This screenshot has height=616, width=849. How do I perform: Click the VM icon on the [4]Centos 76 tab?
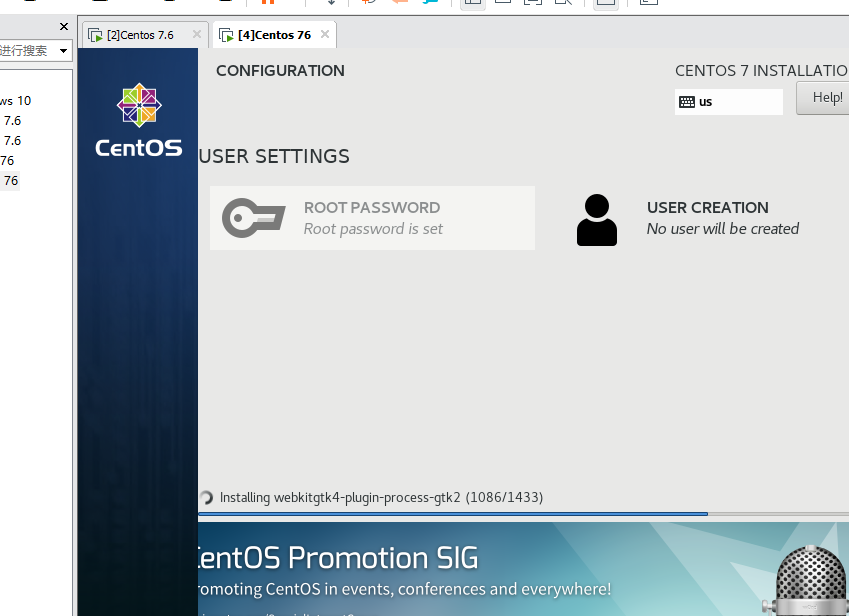226,35
